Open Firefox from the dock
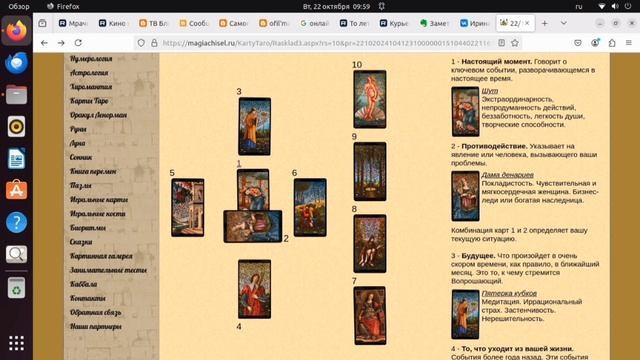 coord(16,31)
